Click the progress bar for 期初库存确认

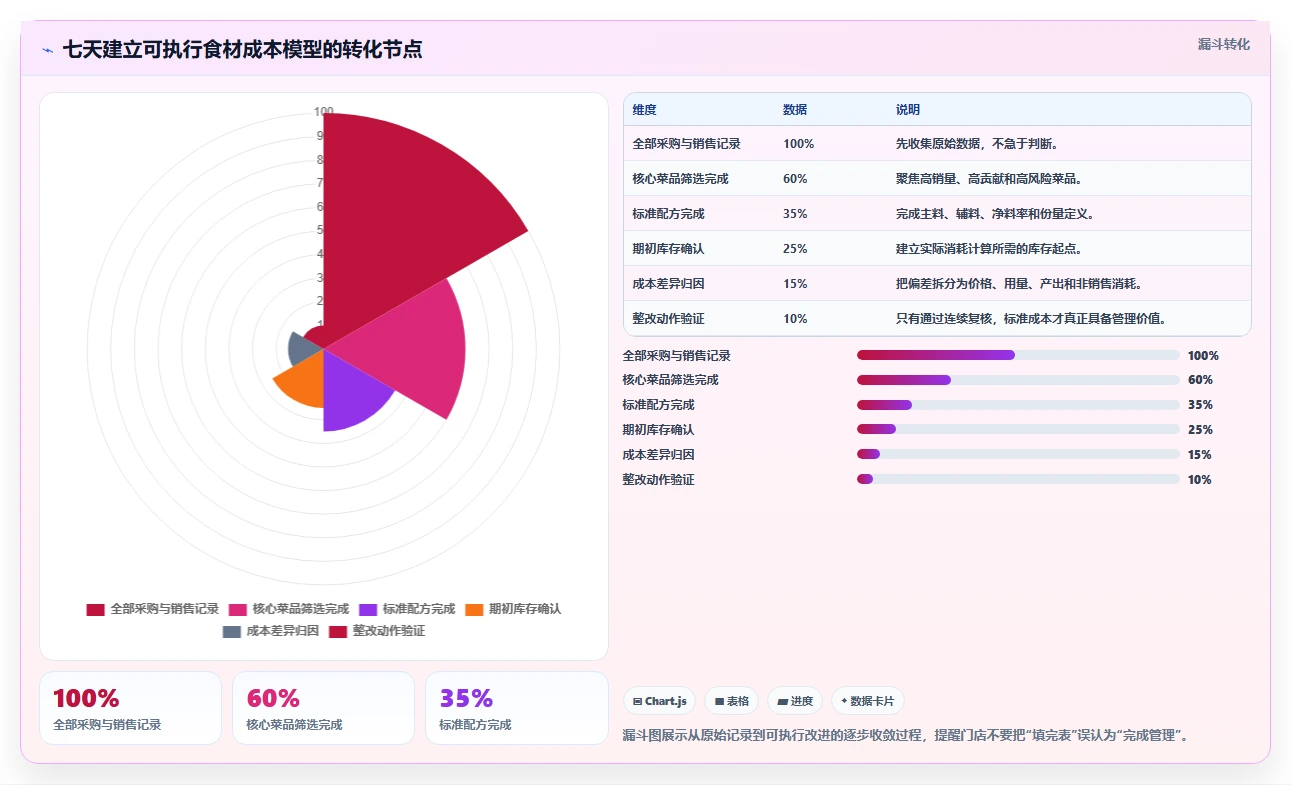click(1018, 429)
